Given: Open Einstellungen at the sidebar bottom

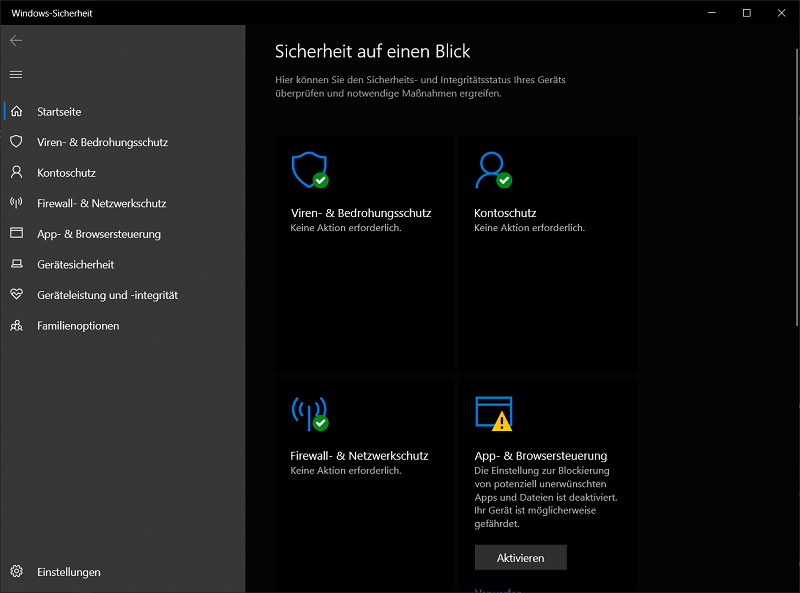Looking at the screenshot, I should coord(122,572).
